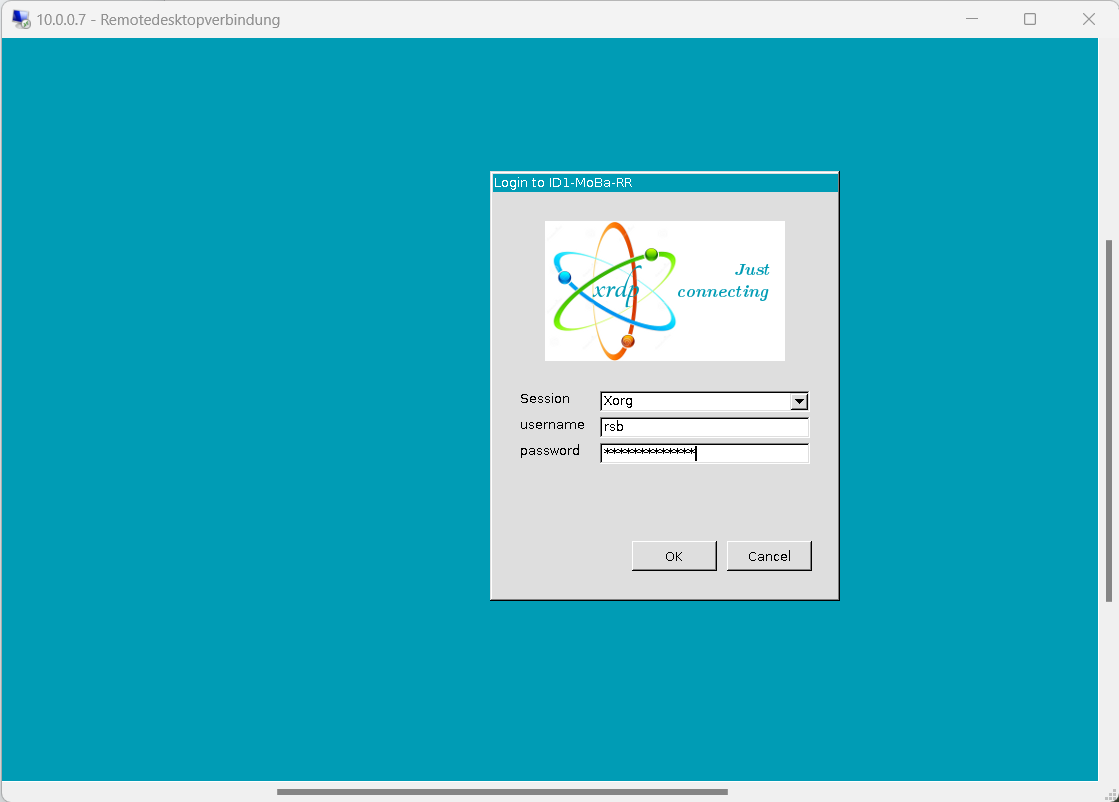Close the remote desktop connection window

tap(1089, 19)
